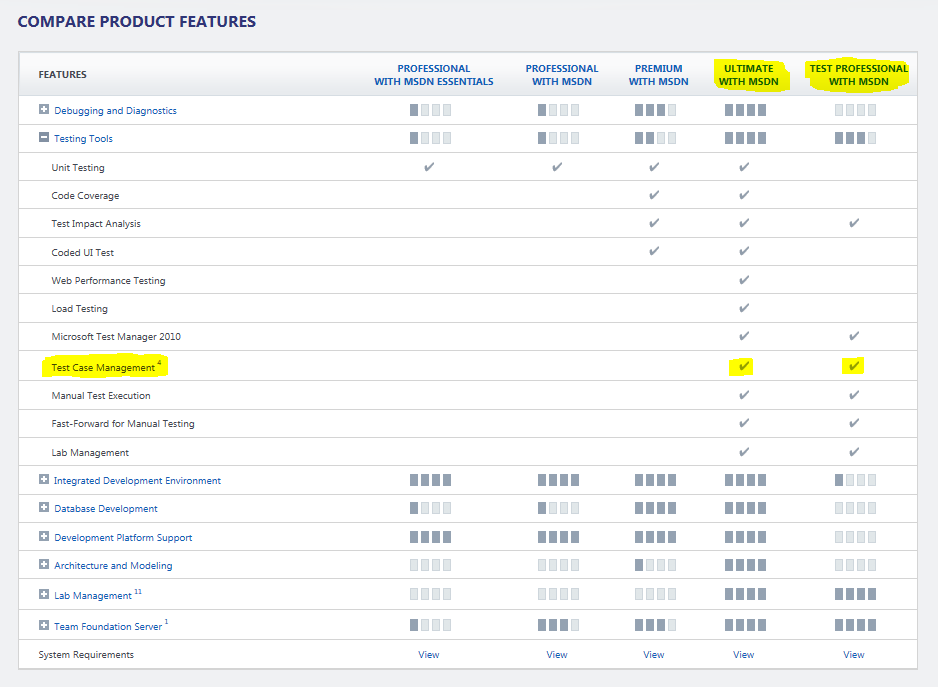The image size is (938, 687).
Task: Click Load Testing checkmark under Ultimate
Action: (x=744, y=308)
